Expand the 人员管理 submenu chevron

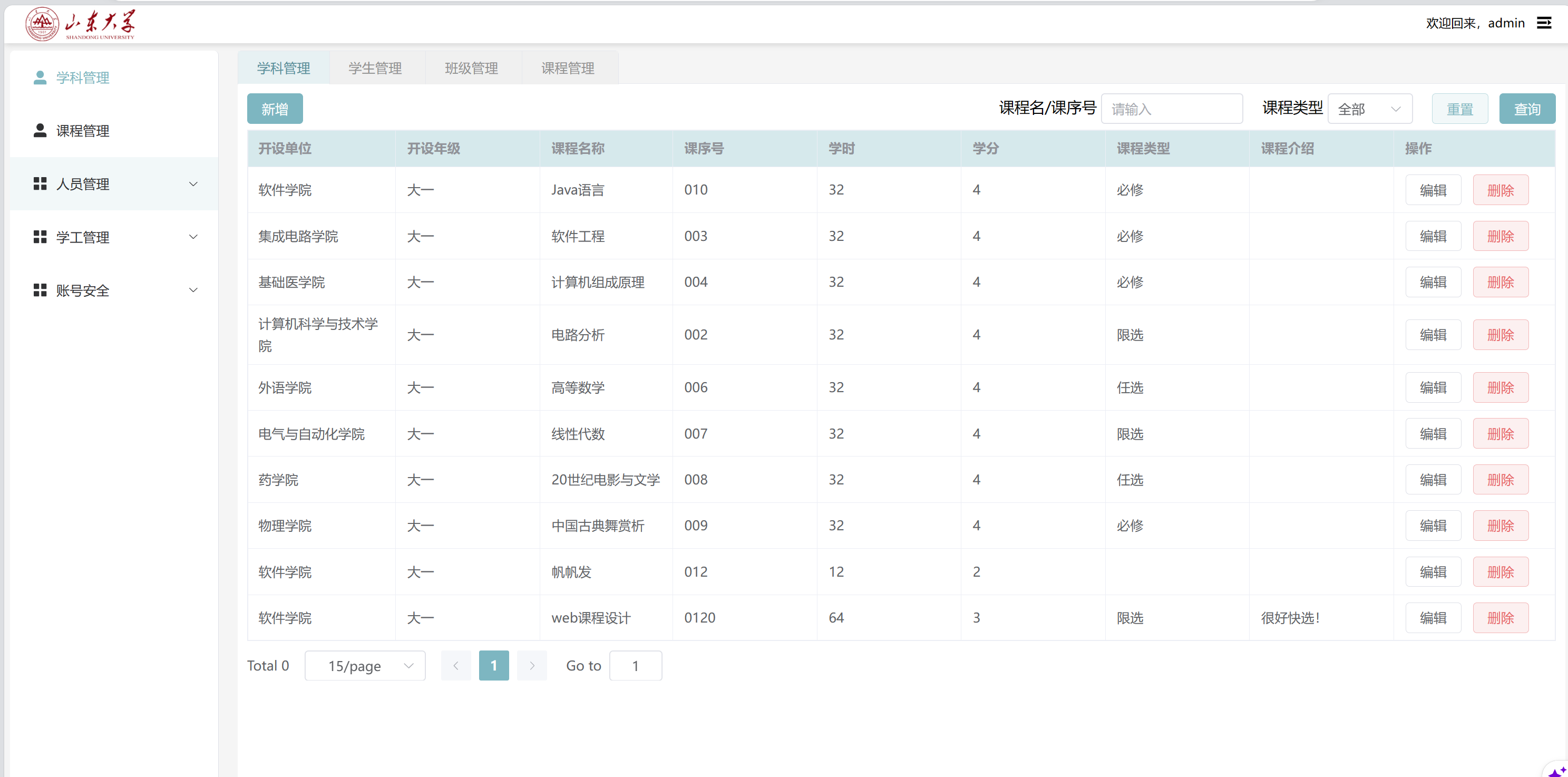(x=193, y=184)
